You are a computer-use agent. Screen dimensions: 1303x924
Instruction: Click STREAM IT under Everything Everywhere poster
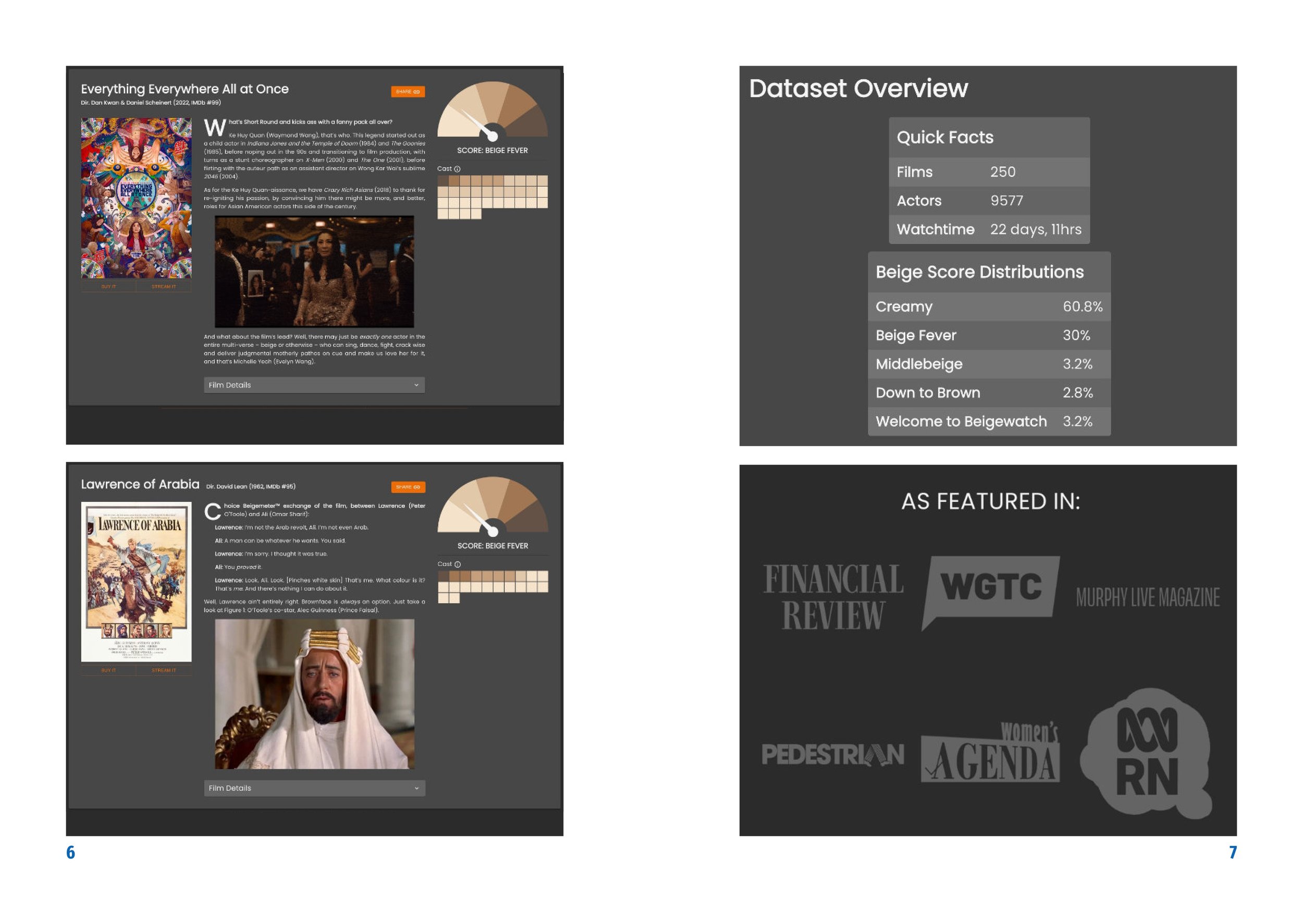pos(164,287)
